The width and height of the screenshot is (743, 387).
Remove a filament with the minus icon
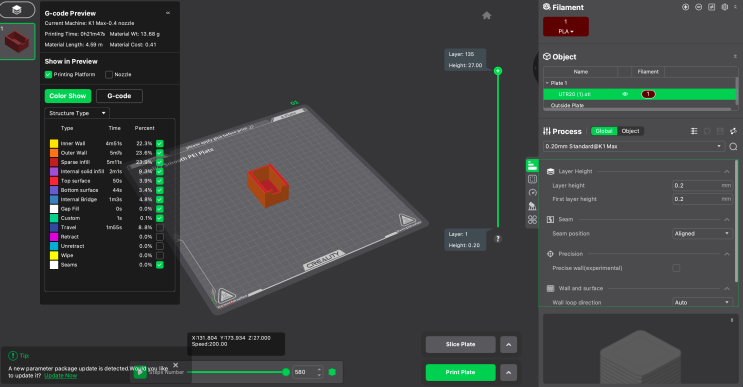click(x=698, y=7)
